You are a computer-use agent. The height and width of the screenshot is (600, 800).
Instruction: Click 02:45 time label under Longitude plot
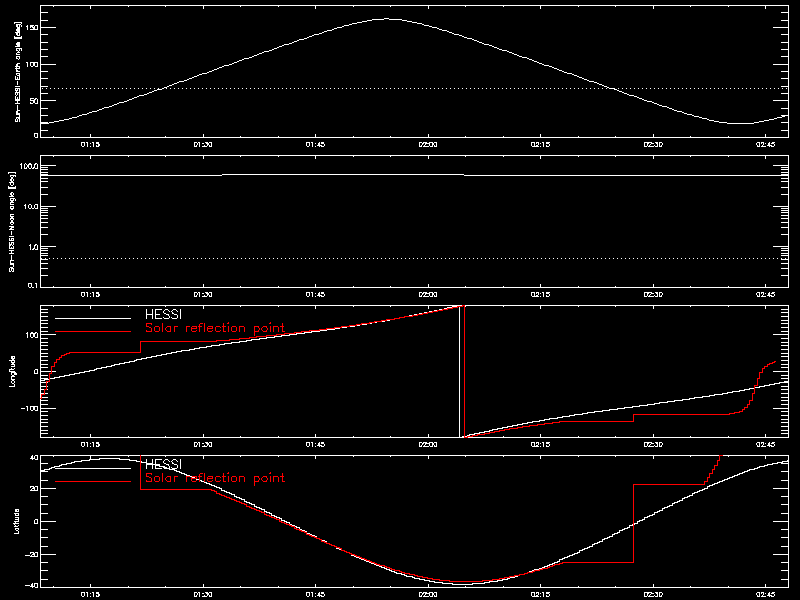(766, 444)
